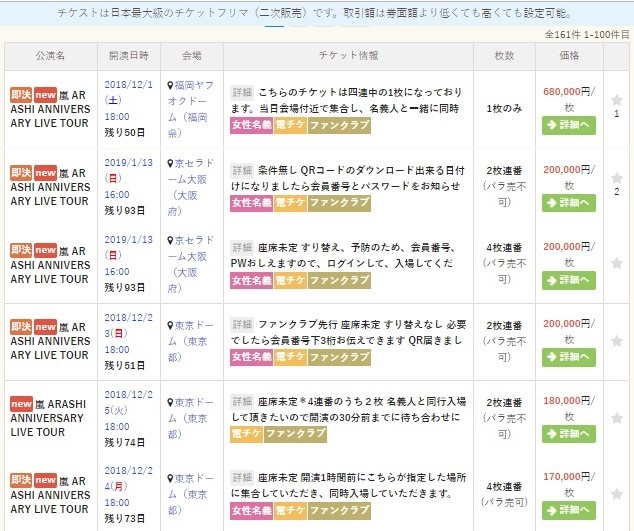Click the 開演日時 column header
The width and height of the screenshot is (634, 531).
pos(129,56)
